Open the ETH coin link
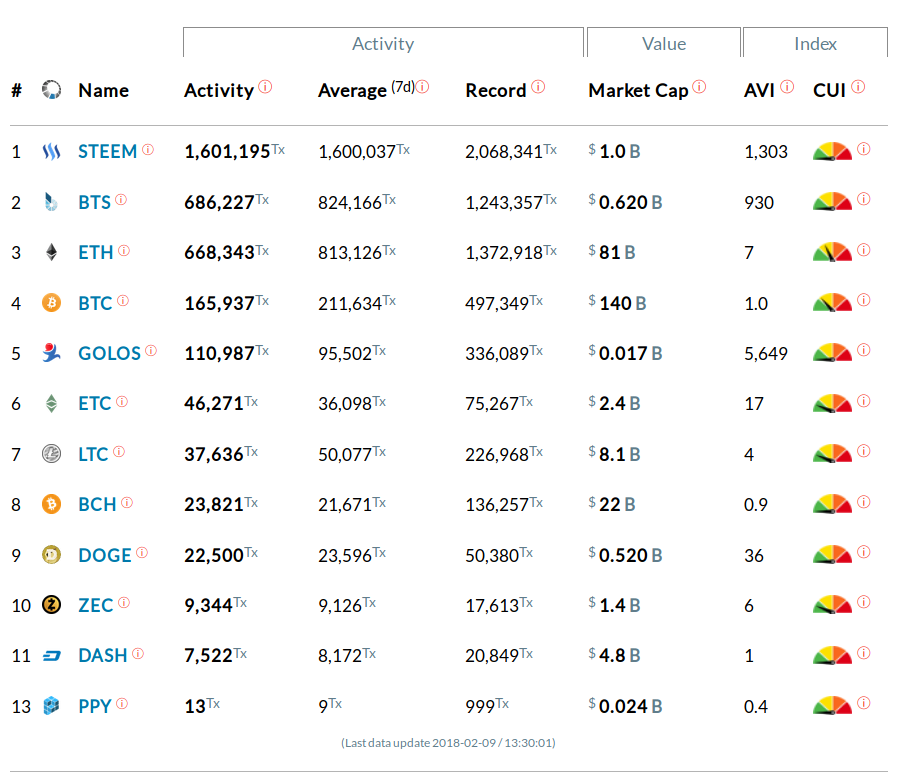Viewport: 899px width, 776px height. click(96, 252)
